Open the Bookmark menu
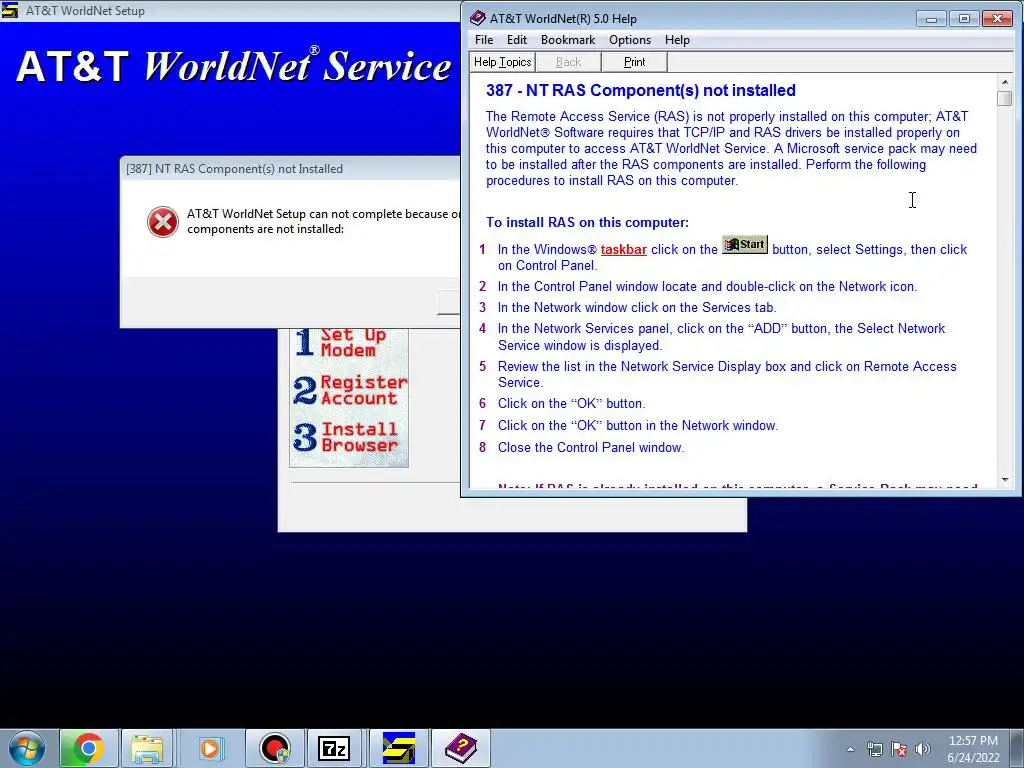Image resolution: width=1024 pixels, height=768 pixels. (568, 40)
